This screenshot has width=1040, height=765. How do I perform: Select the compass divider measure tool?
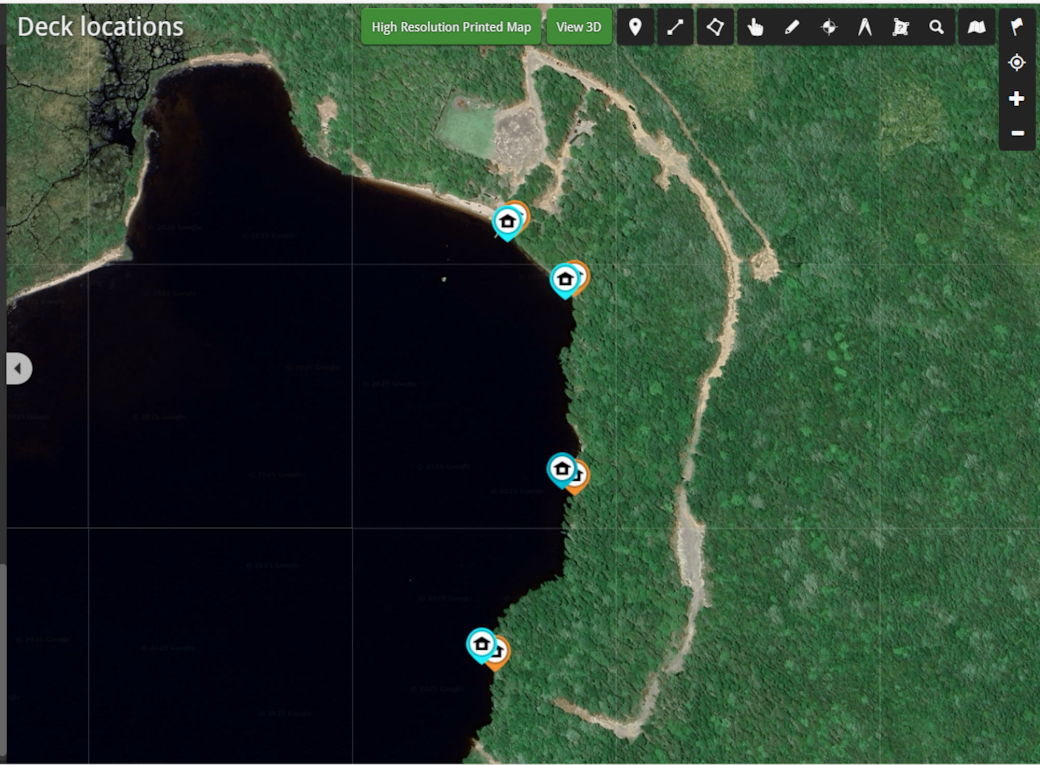865,27
